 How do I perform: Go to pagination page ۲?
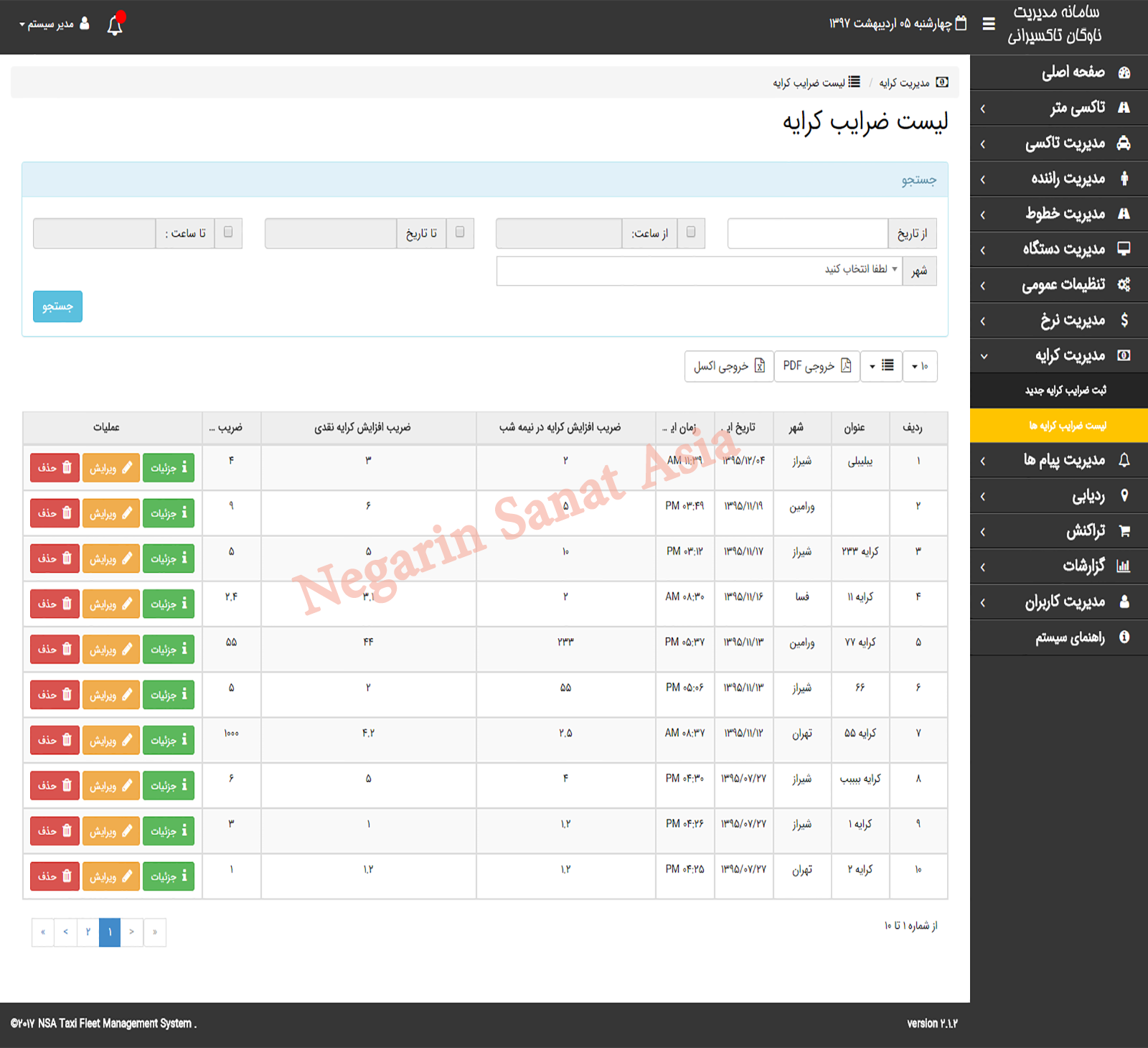(88, 932)
